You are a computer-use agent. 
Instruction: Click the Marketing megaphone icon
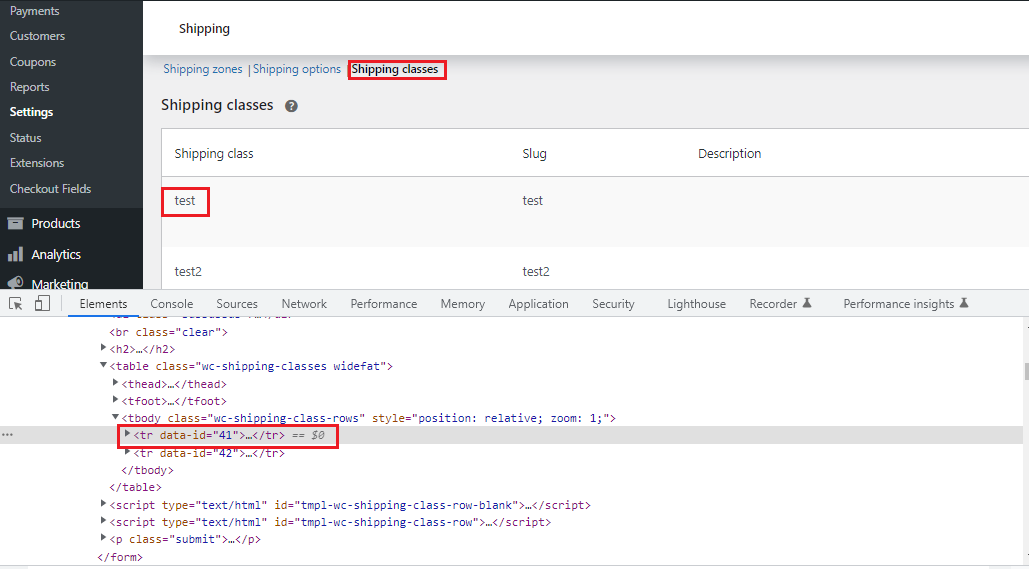click(15, 283)
